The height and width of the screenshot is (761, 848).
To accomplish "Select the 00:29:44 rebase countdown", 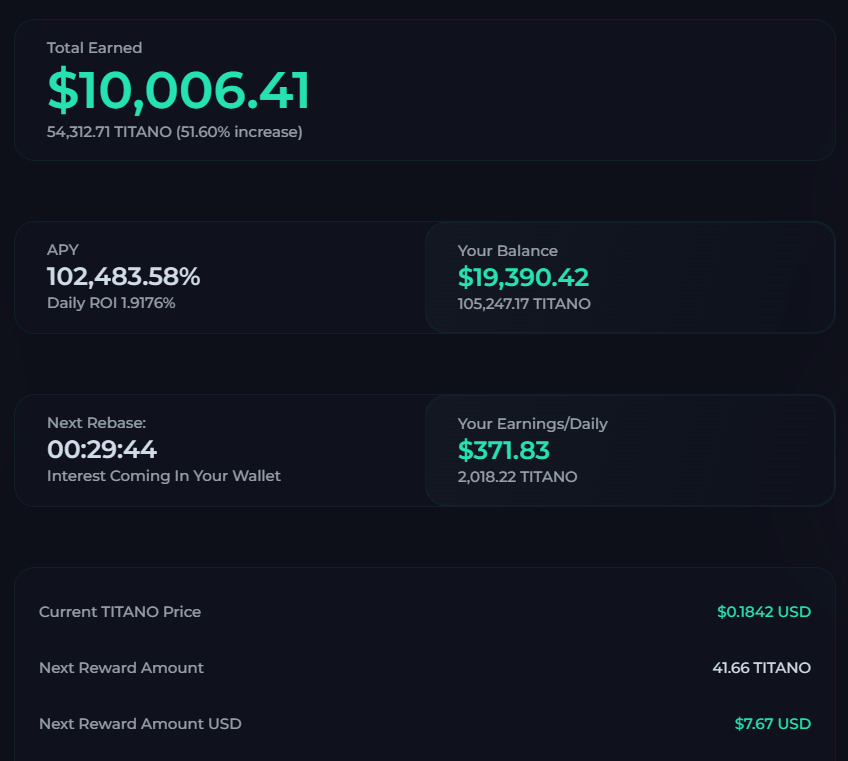I will tap(102, 449).
